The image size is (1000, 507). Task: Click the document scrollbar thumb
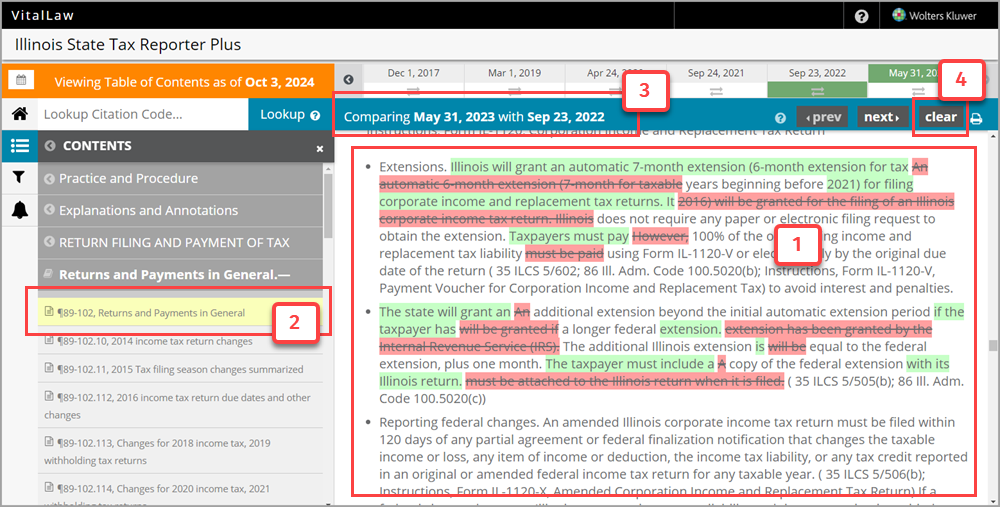[992, 346]
